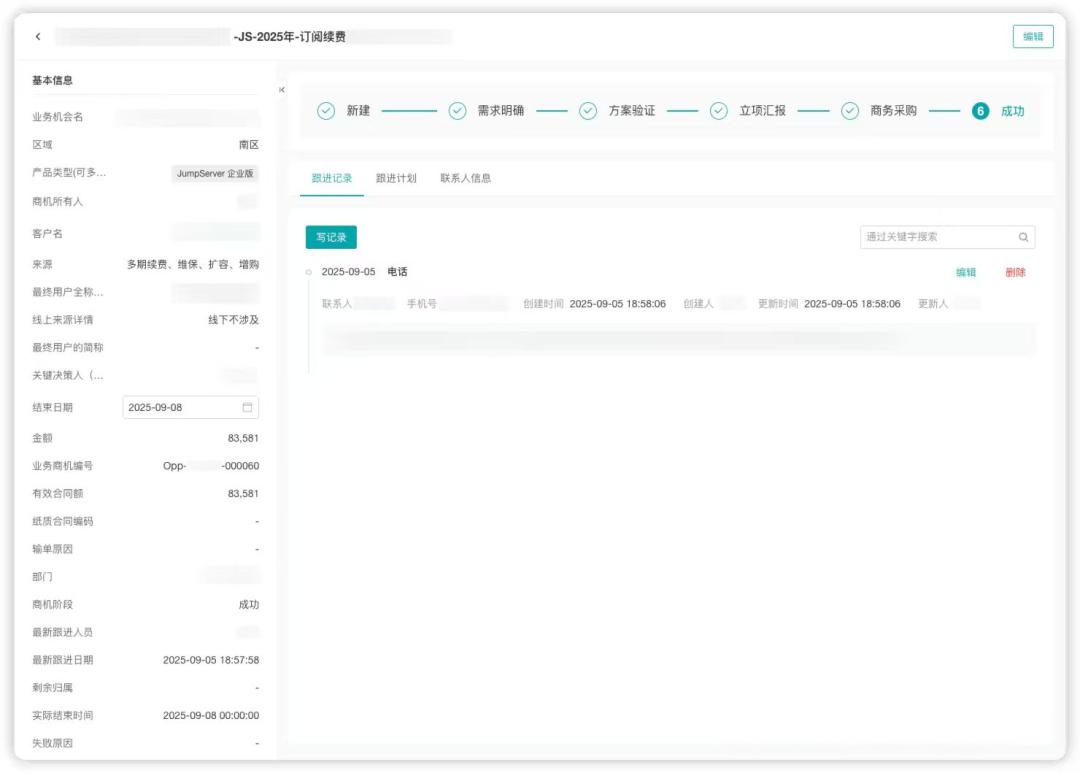The height and width of the screenshot is (773, 1080).
Task: Collapse the left info panel
Action: coord(281,90)
